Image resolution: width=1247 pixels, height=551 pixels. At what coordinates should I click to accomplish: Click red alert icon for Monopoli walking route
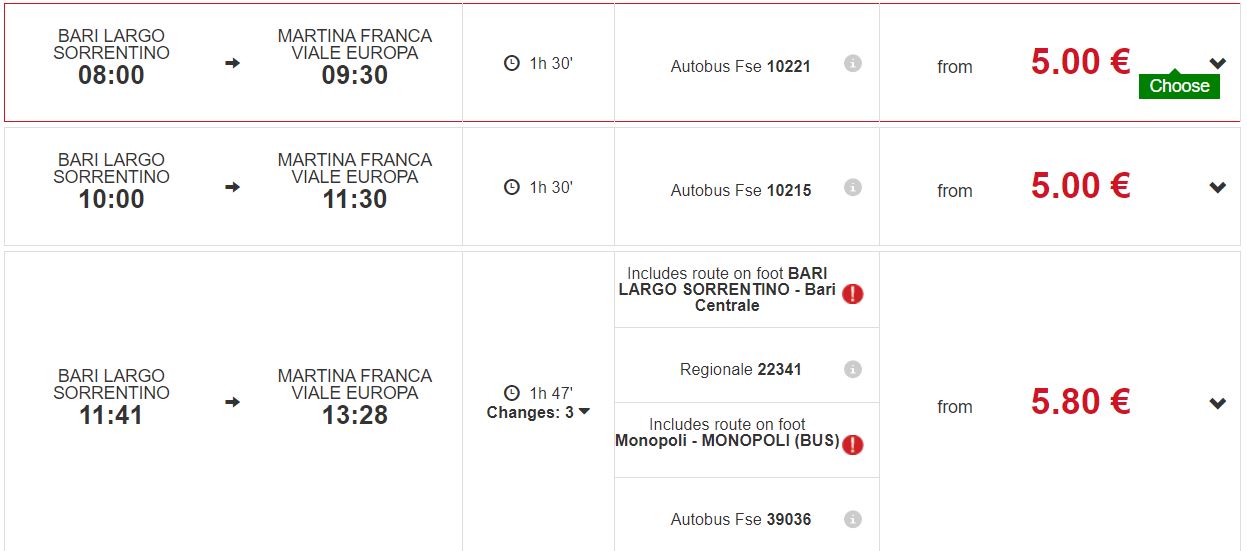coord(852,444)
